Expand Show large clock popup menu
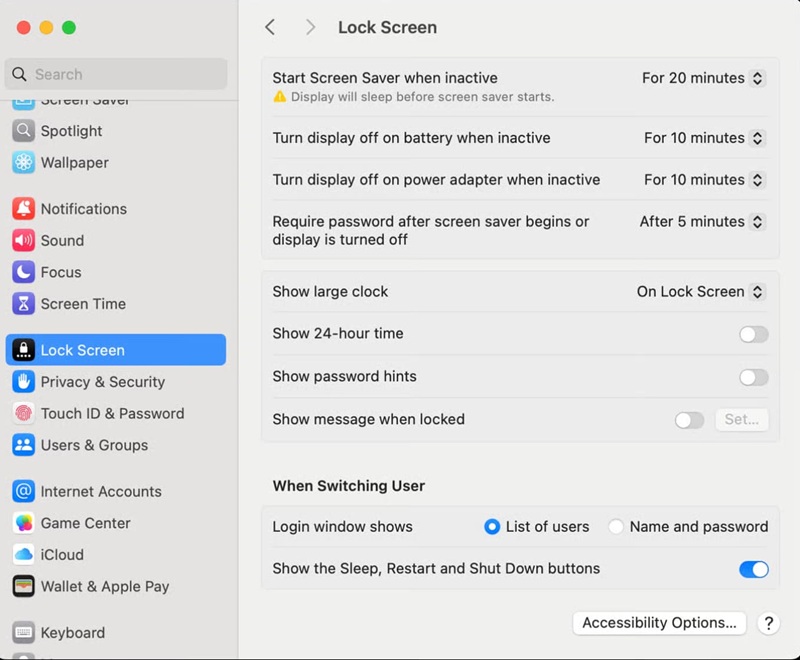The height and width of the screenshot is (660, 800). (x=701, y=292)
